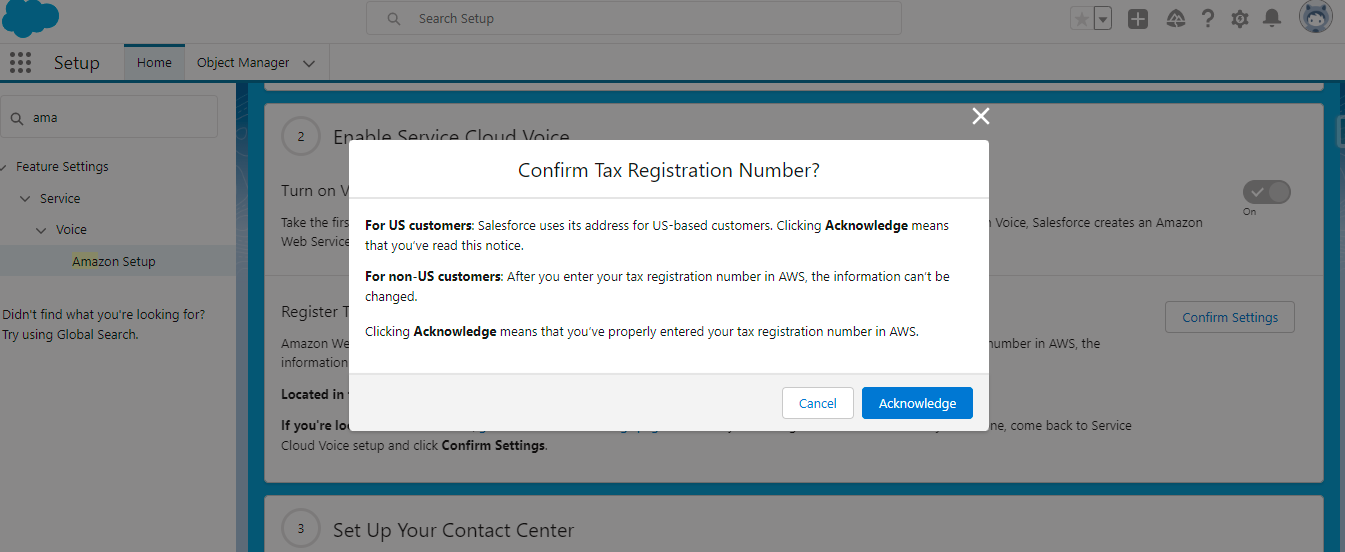
Task: Close the tax confirmation dialog with X
Action: tap(980, 117)
